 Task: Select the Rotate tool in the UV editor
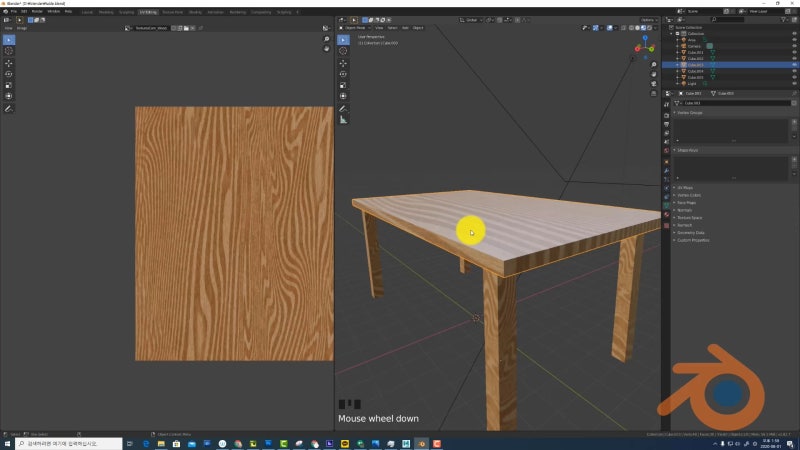9,74
